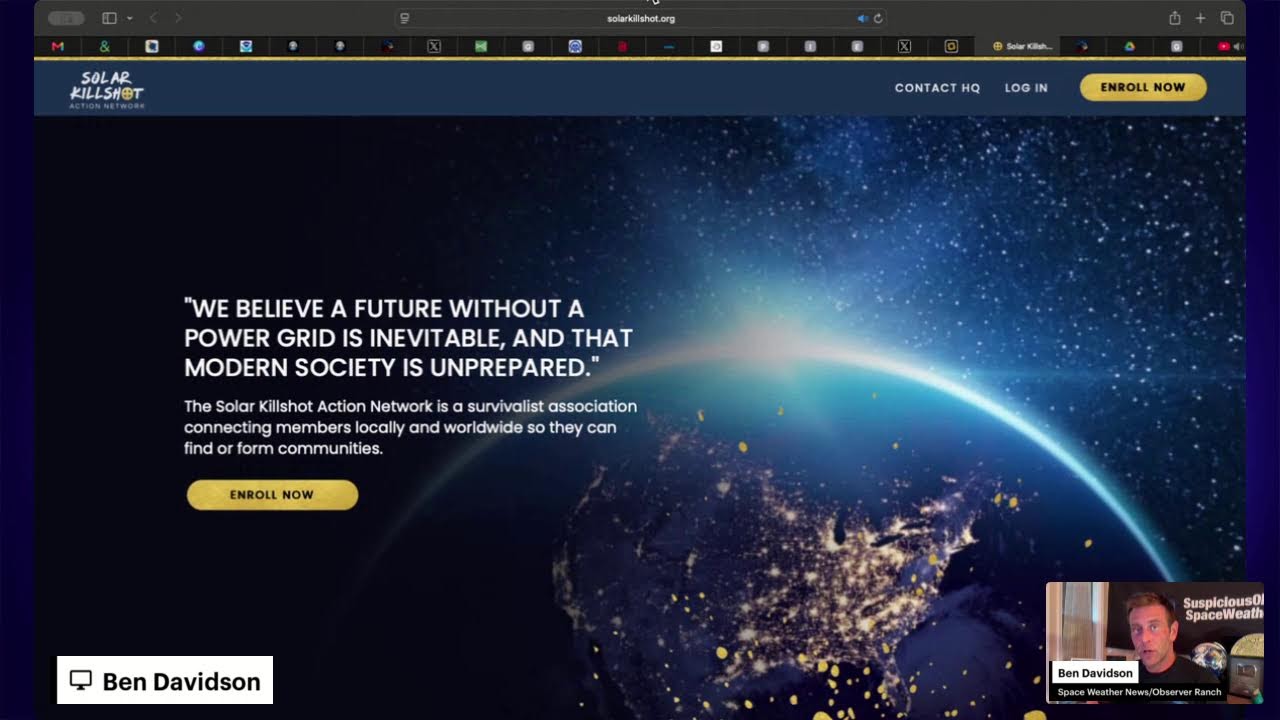1280x720 pixels.
Task: Toggle the Safari sidebar button
Action: click(x=109, y=18)
